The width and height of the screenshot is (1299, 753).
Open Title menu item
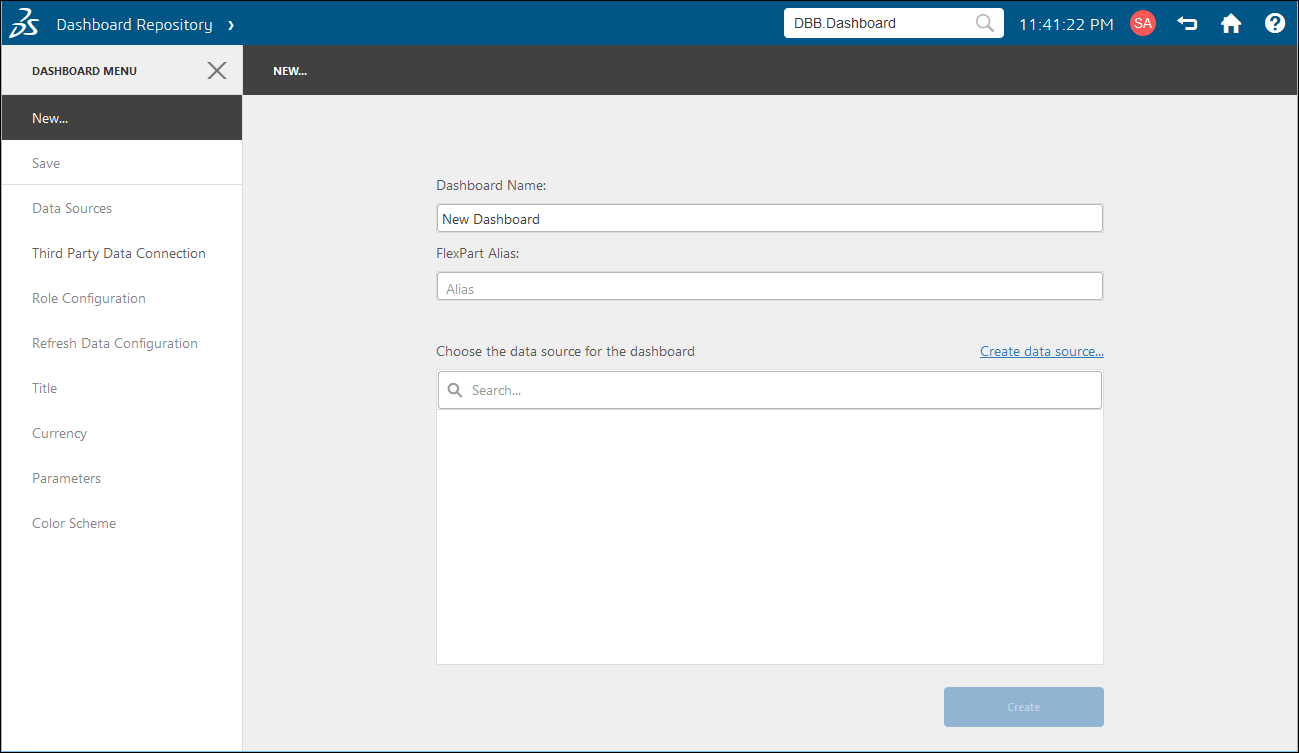click(121, 388)
